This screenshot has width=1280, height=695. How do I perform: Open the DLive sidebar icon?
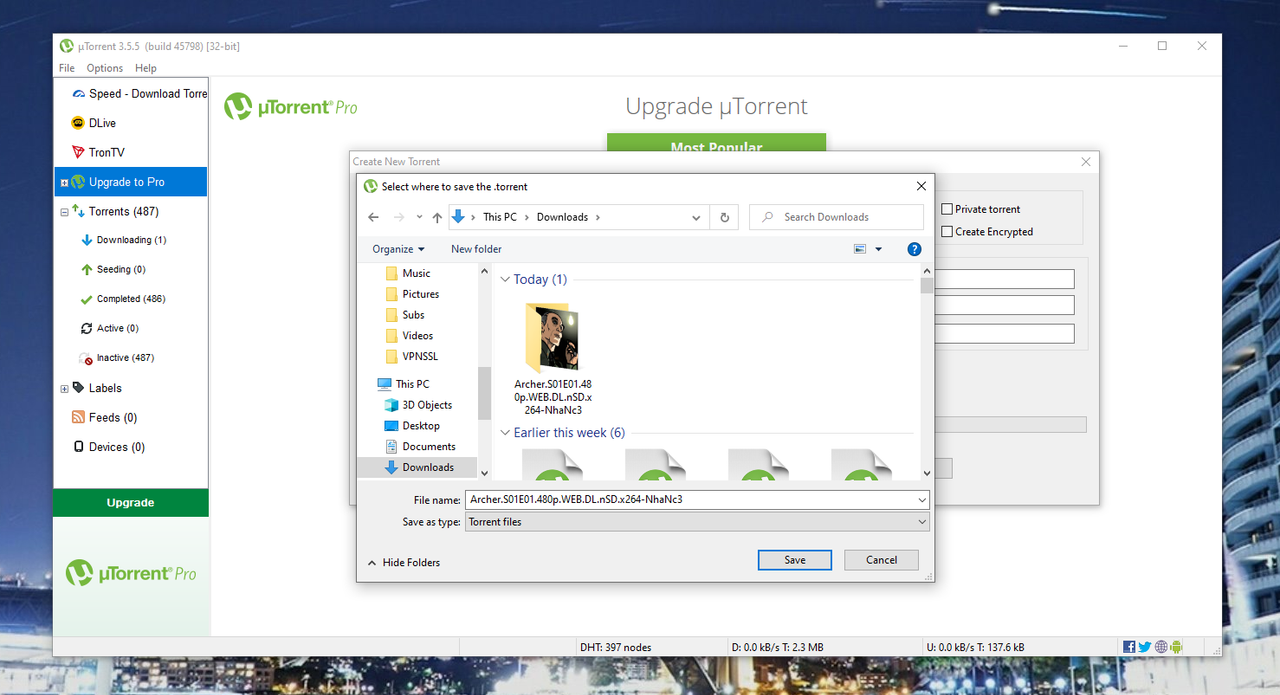click(x=78, y=123)
